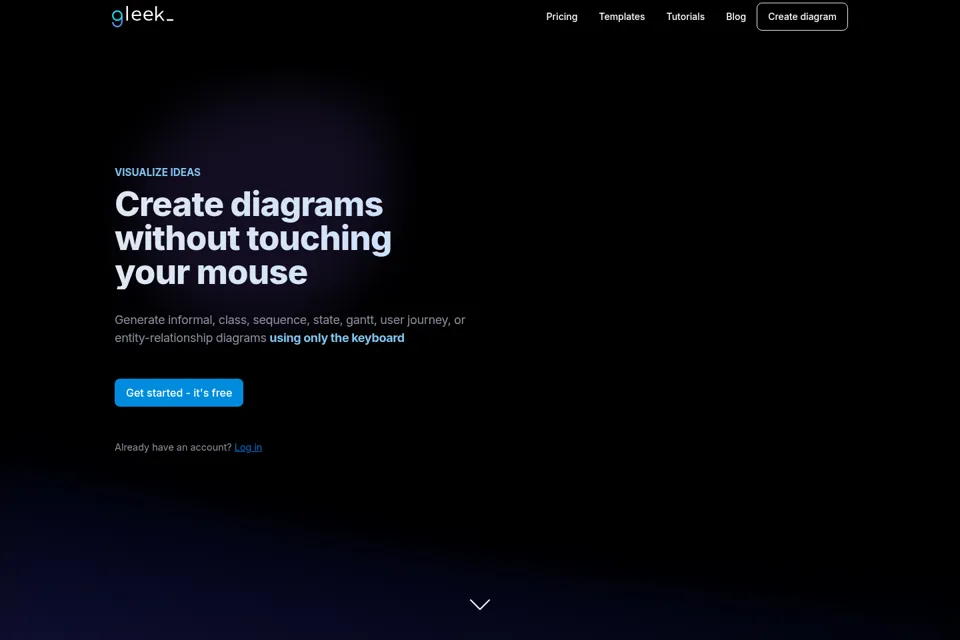Click the heading Create diagrams without touching your mouse
Screen dimensions: 960x640
point(253,238)
